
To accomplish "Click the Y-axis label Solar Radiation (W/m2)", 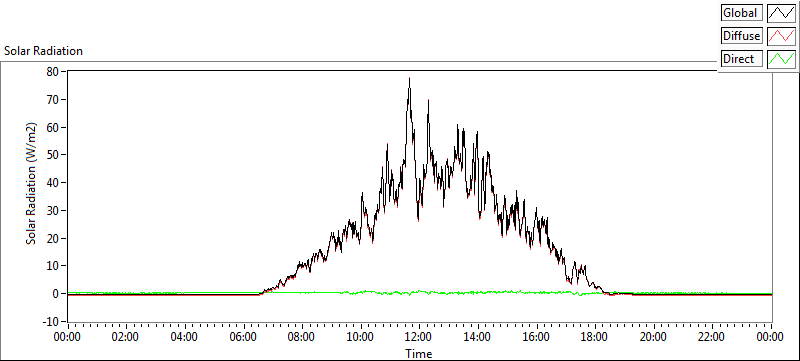I will 31,183.
